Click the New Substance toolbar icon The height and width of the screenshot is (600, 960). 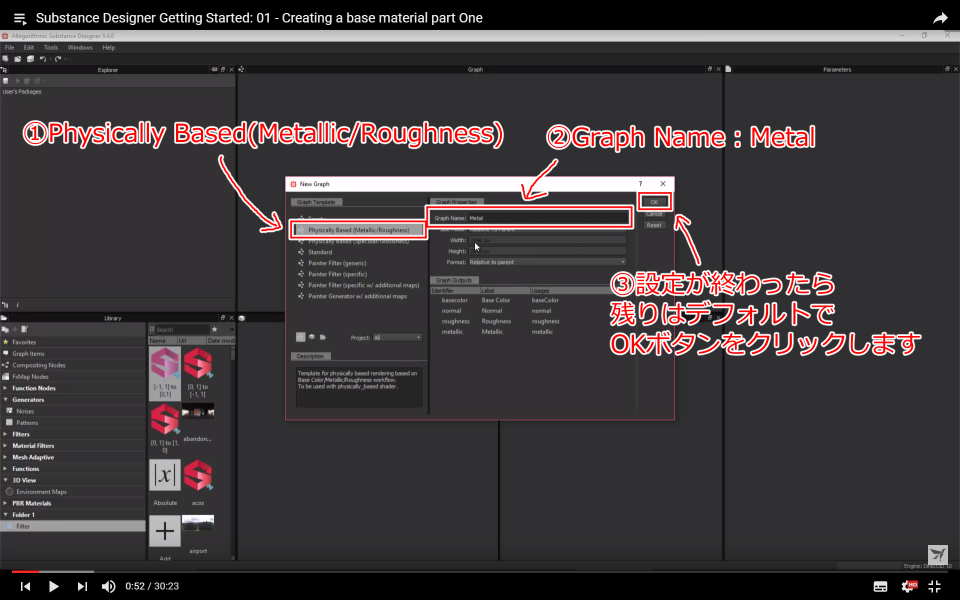point(6,59)
